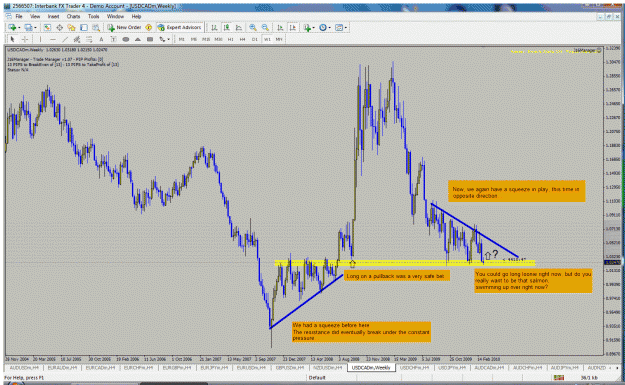
Task: Open the Insert menu
Action: (53, 16)
